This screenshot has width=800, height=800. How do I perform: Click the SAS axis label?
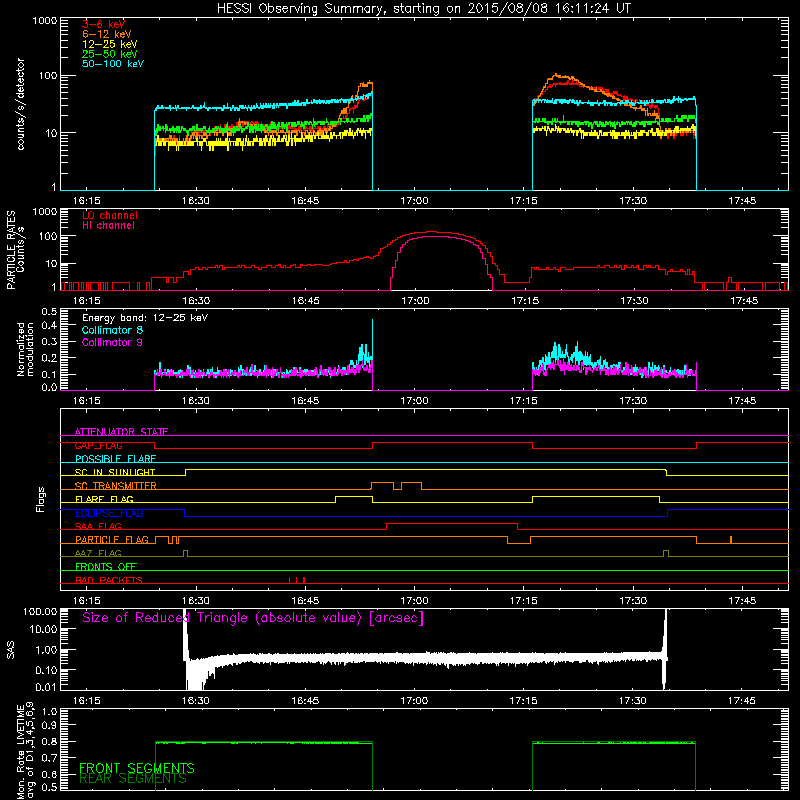[11, 650]
